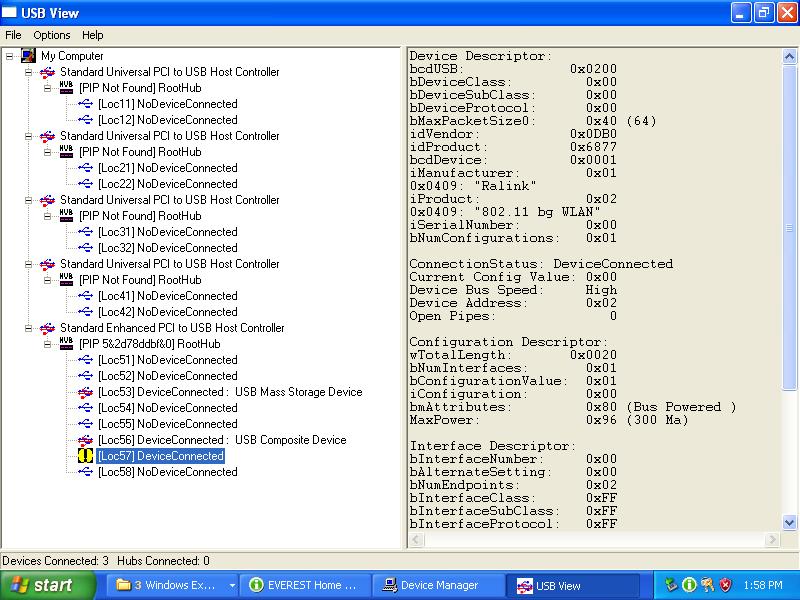Collapse the third Standard Universal Host Controller

[x=29, y=200]
